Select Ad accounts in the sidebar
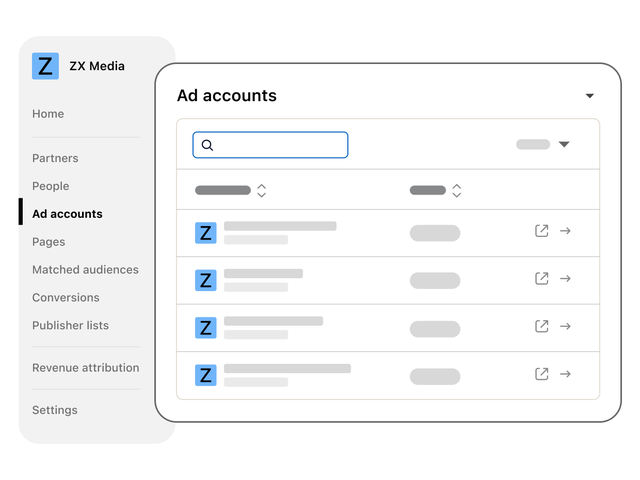 coord(67,214)
